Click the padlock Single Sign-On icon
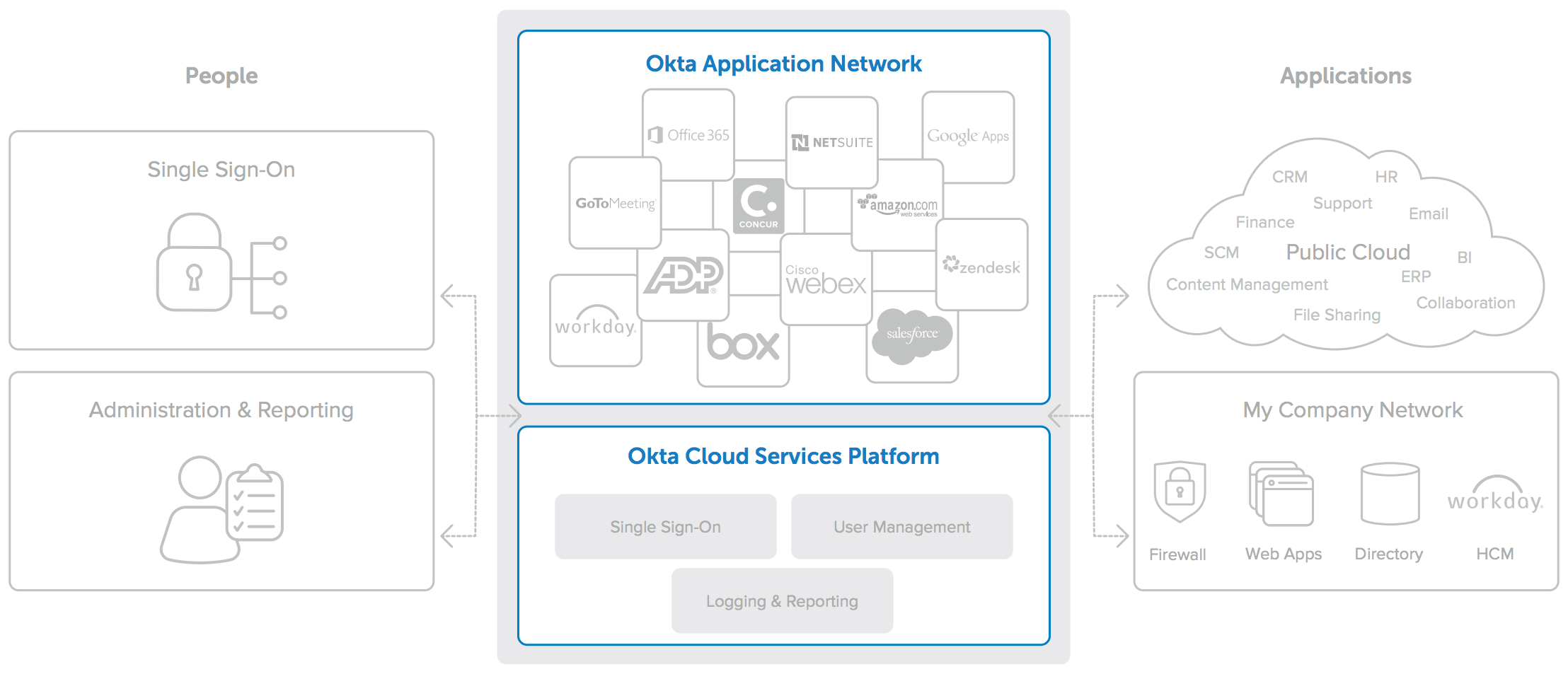Image resolution: width=1568 pixels, height=674 pixels. [x=221, y=266]
